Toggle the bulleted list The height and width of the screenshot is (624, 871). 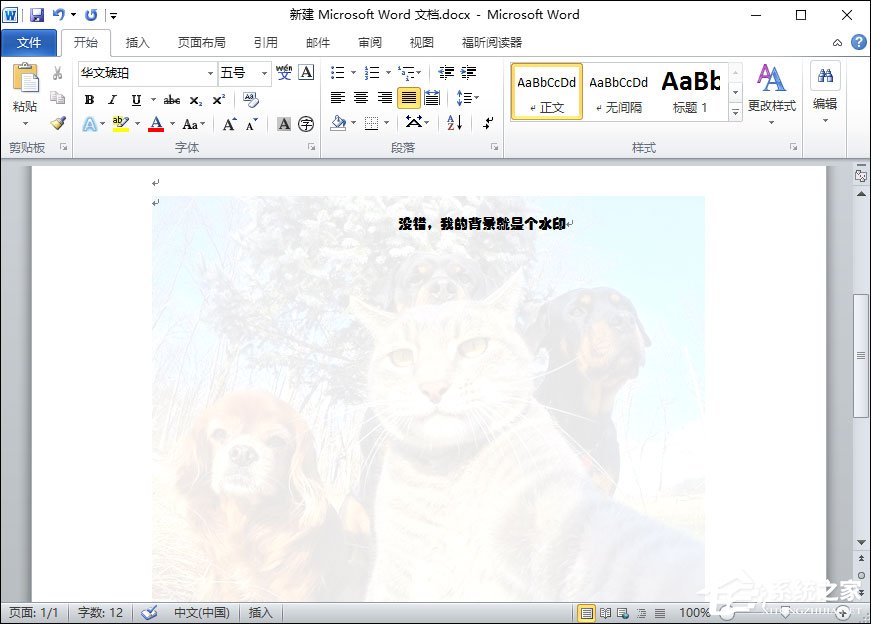pos(337,71)
